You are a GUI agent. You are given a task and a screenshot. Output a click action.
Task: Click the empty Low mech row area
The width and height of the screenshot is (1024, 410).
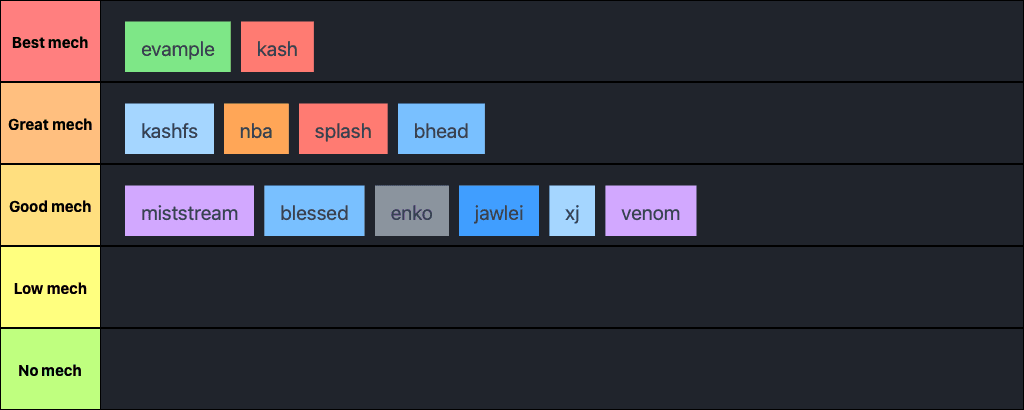tap(560, 288)
